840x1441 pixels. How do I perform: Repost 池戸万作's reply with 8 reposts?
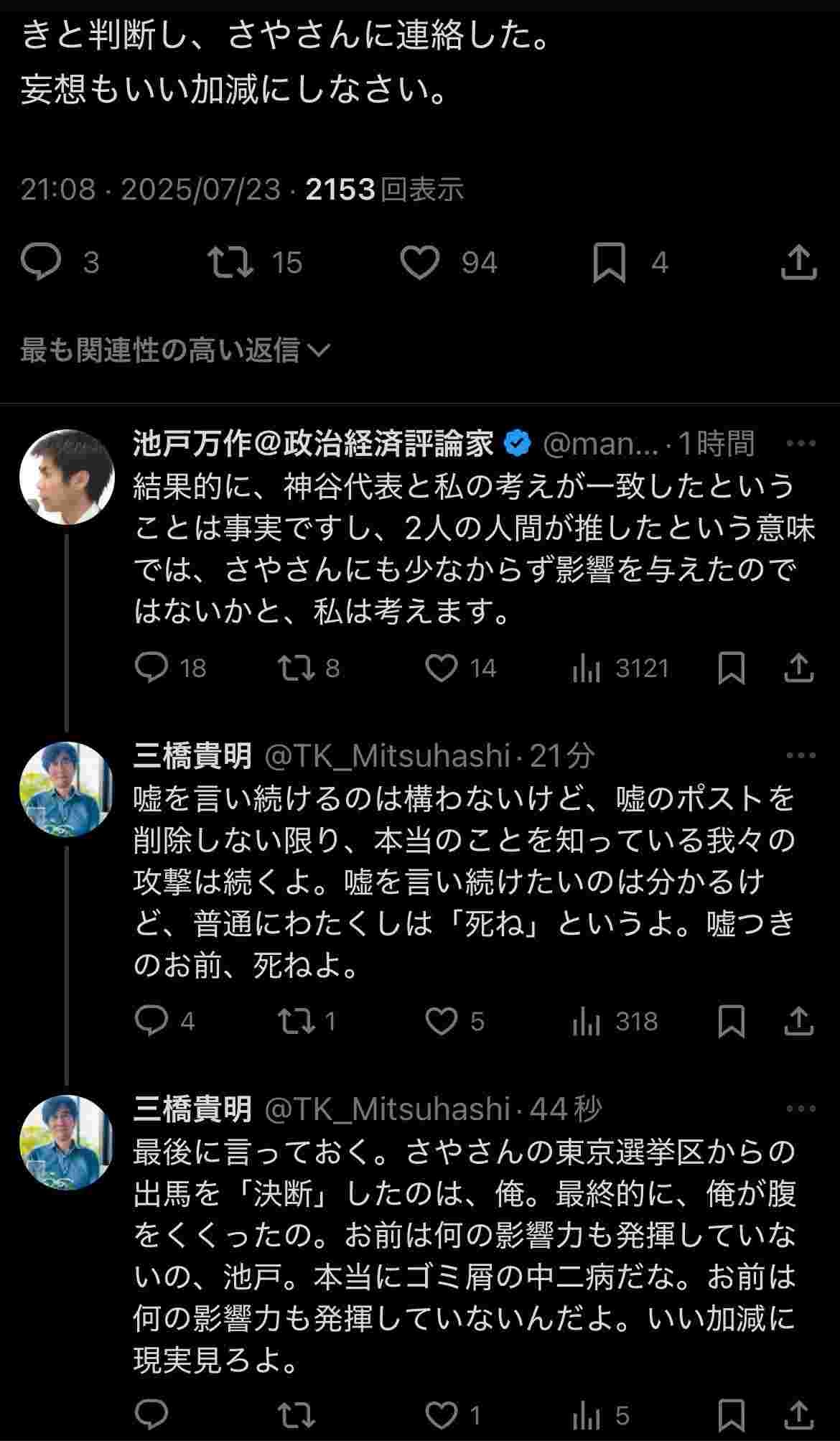(297, 668)
